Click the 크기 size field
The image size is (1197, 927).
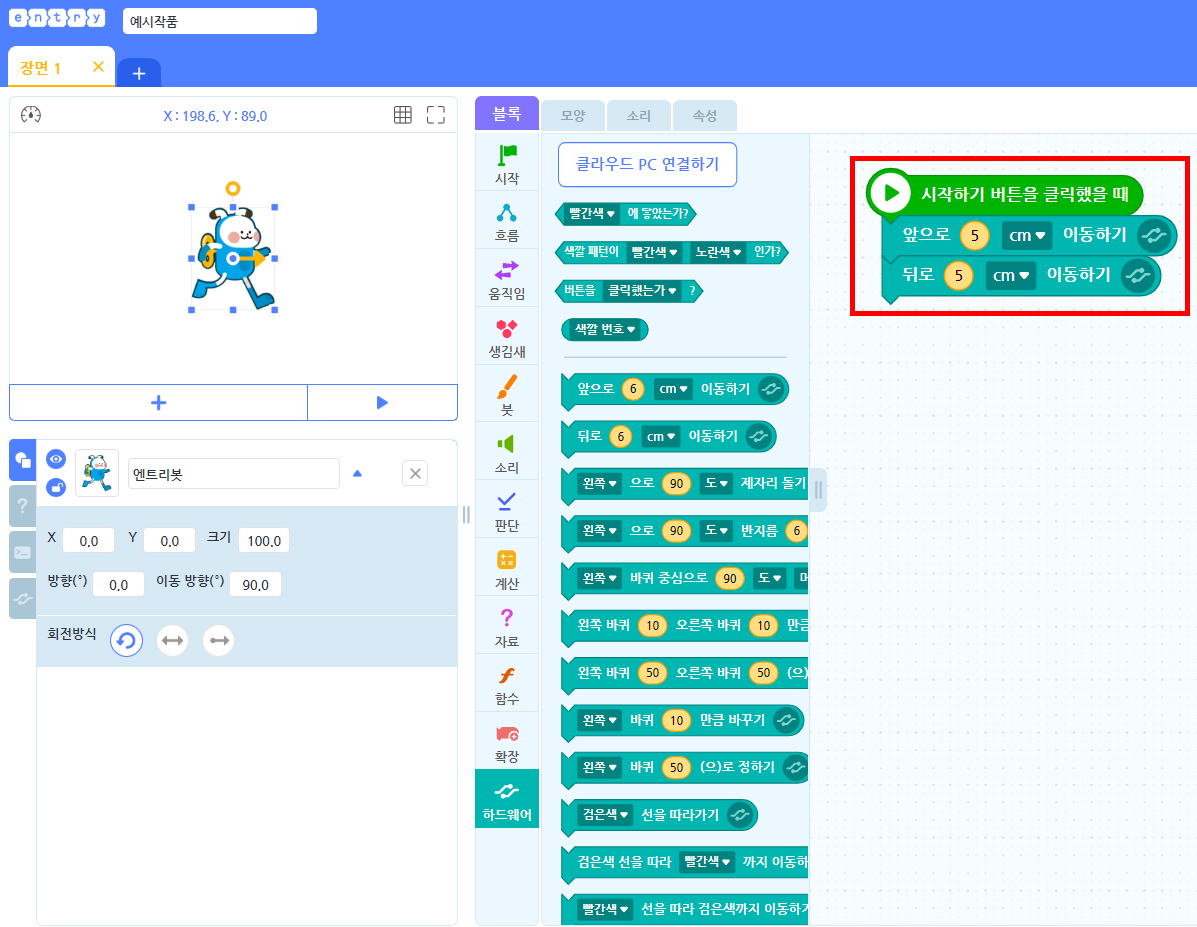264,541
